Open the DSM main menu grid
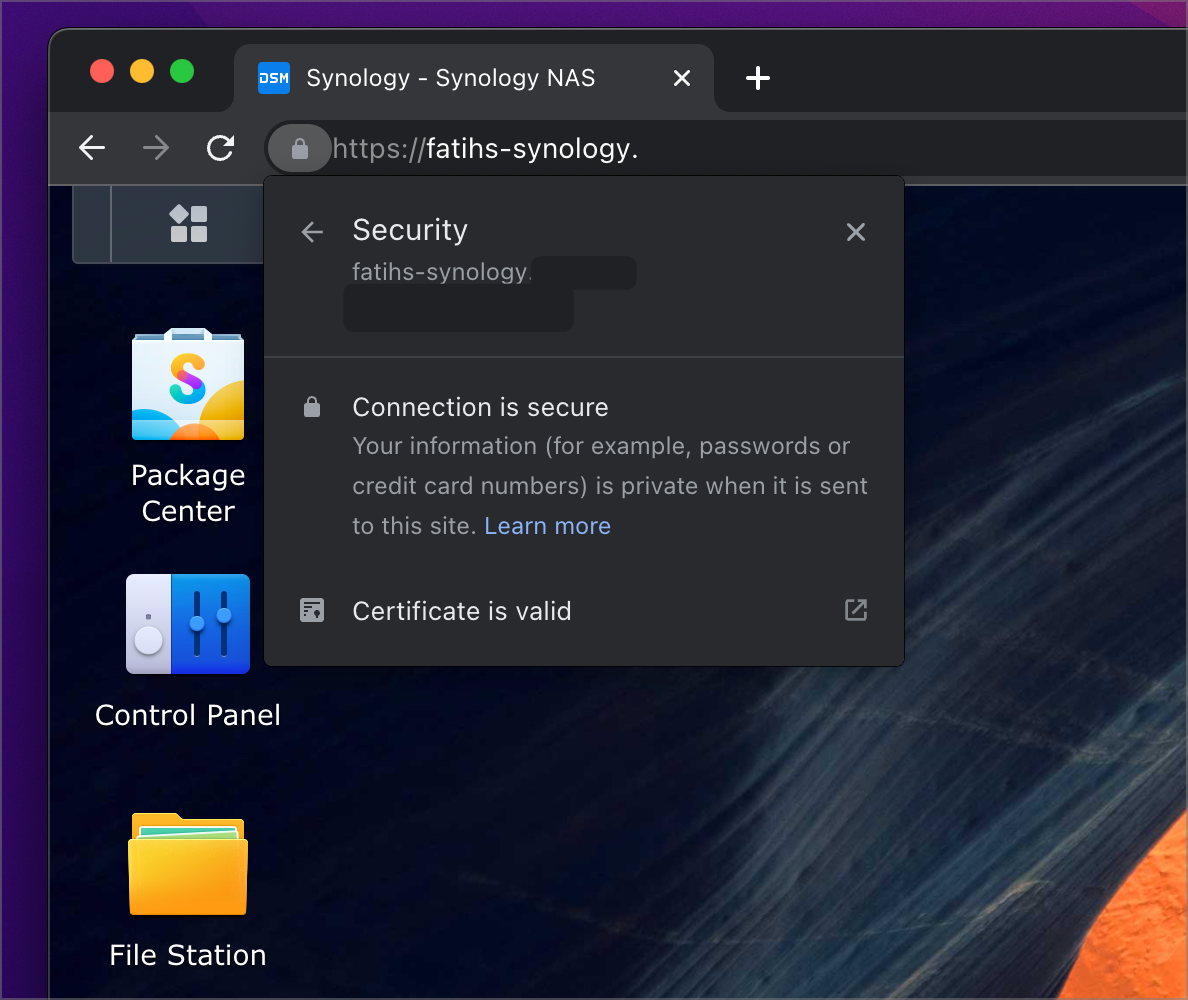The height and width of the screenshot is (1000, 1188). 187,224
